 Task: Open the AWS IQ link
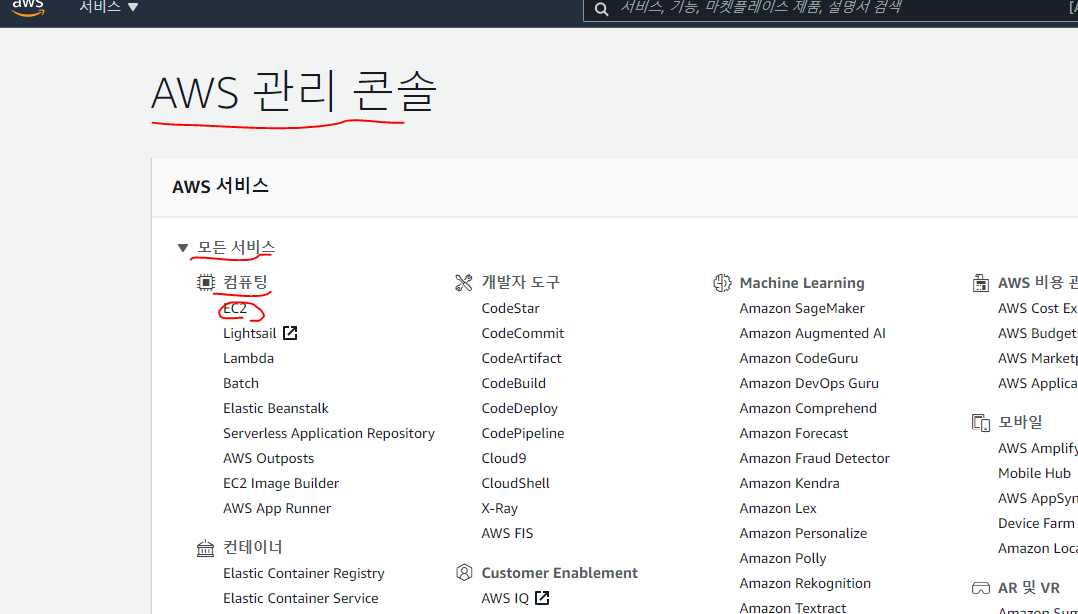point(505,598)
